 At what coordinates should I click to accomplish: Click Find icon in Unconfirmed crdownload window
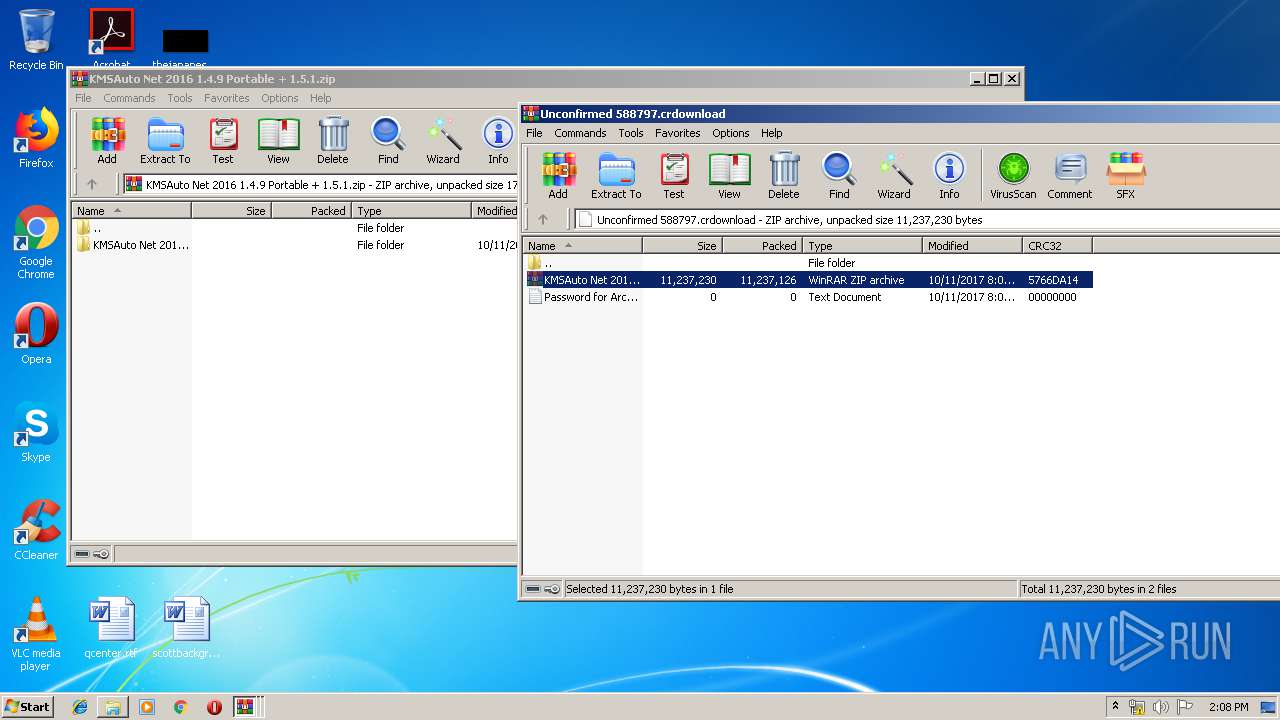point(839,176)
